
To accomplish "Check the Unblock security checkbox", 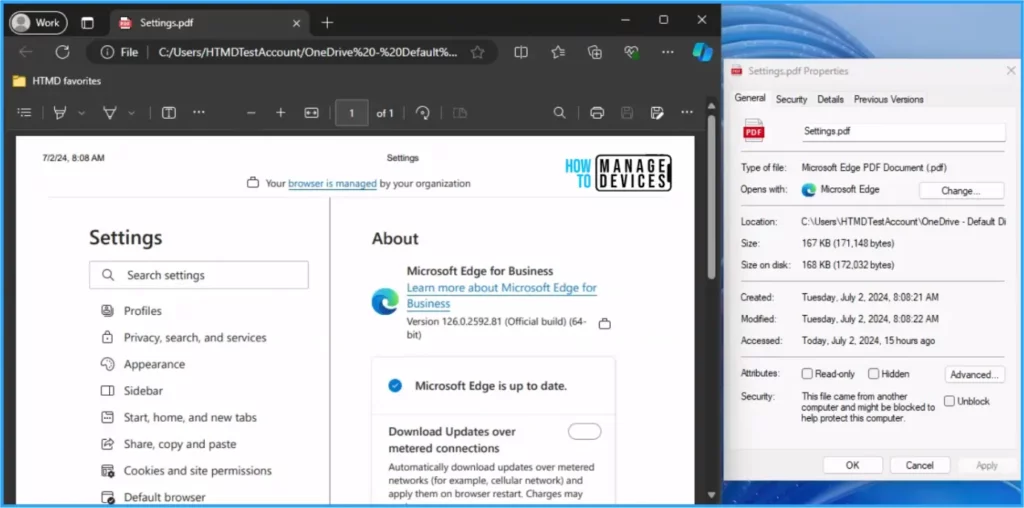I will (949, 401).
